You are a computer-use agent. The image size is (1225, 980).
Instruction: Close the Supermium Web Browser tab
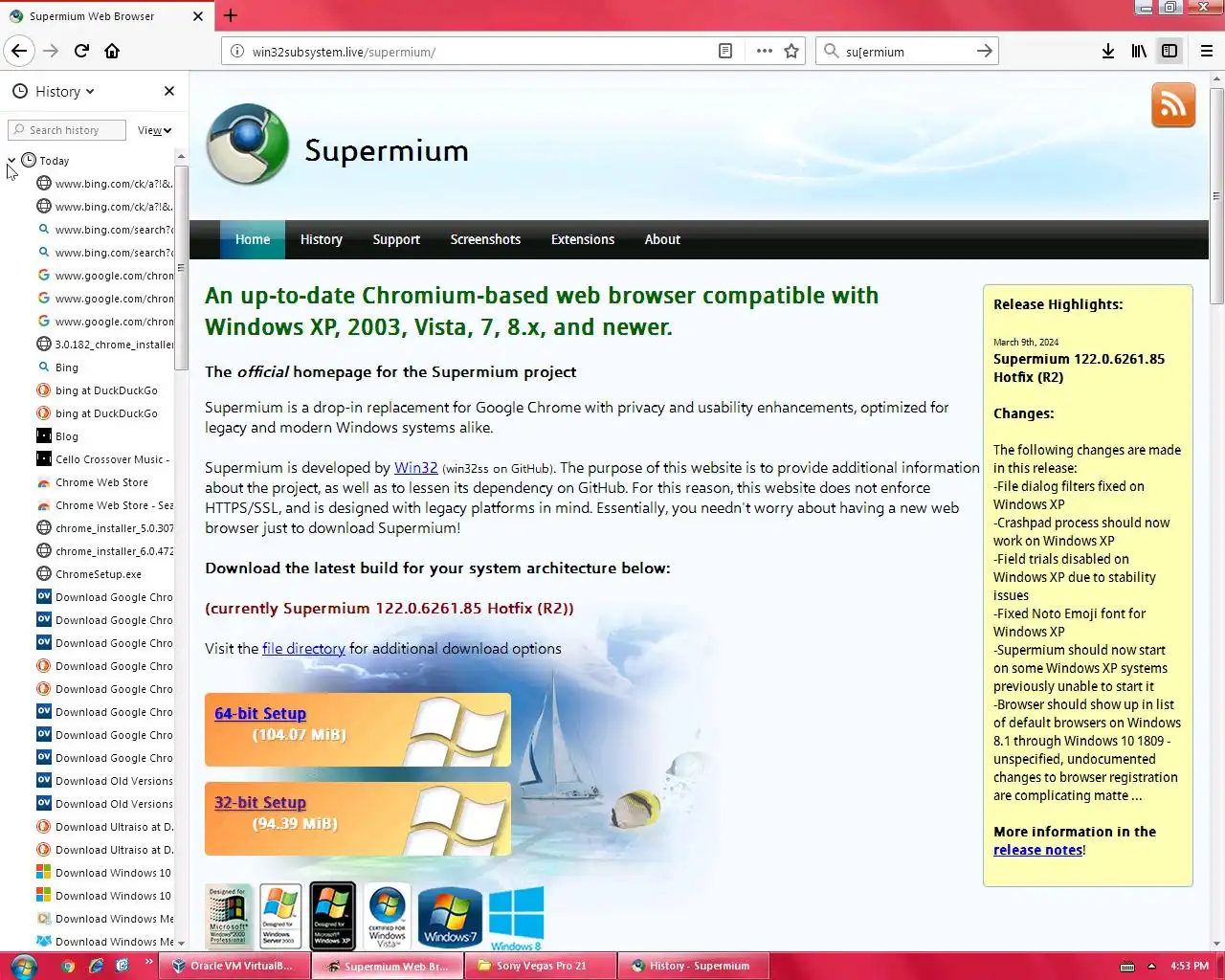[198, 16]
